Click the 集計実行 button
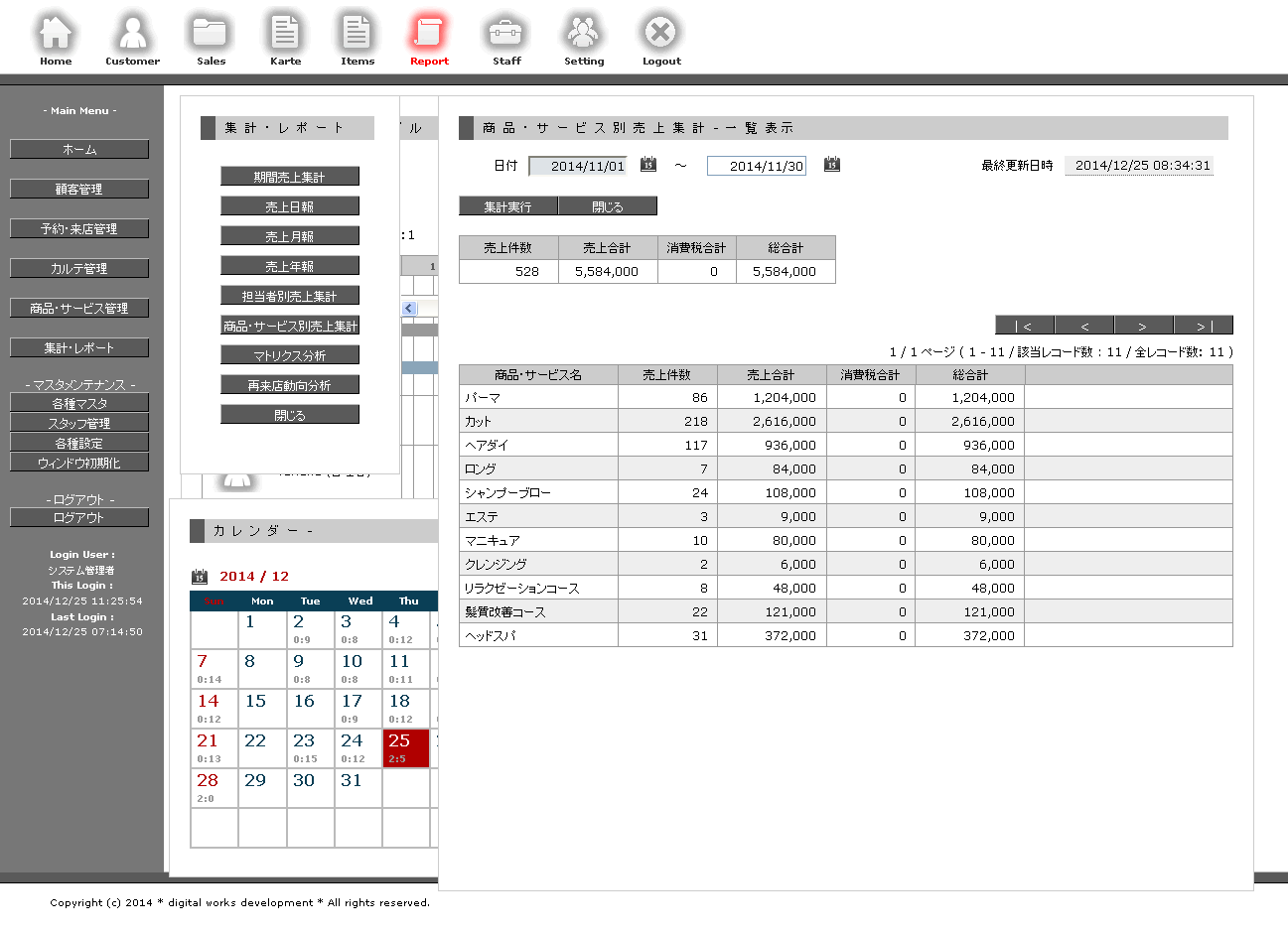Screen dimensions: 1288x935 coord(508,206)
